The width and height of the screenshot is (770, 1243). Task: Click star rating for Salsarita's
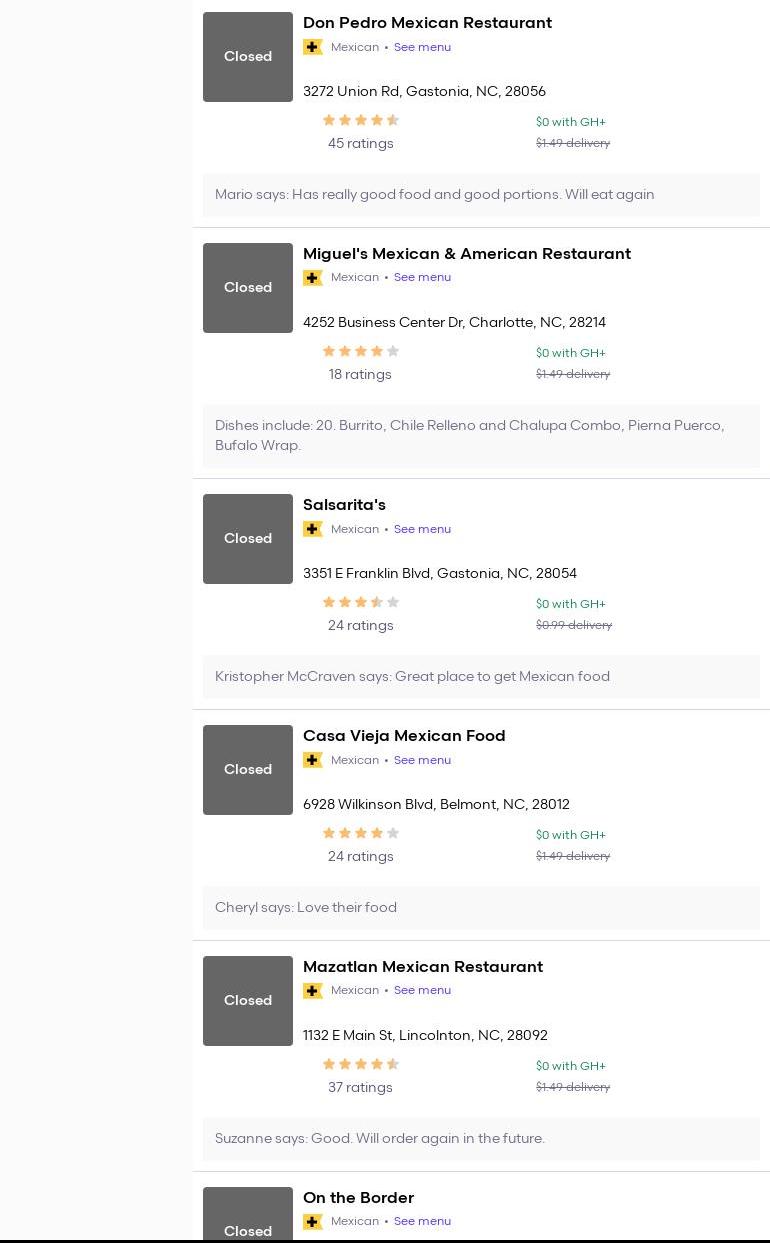[x=360, y=603]
